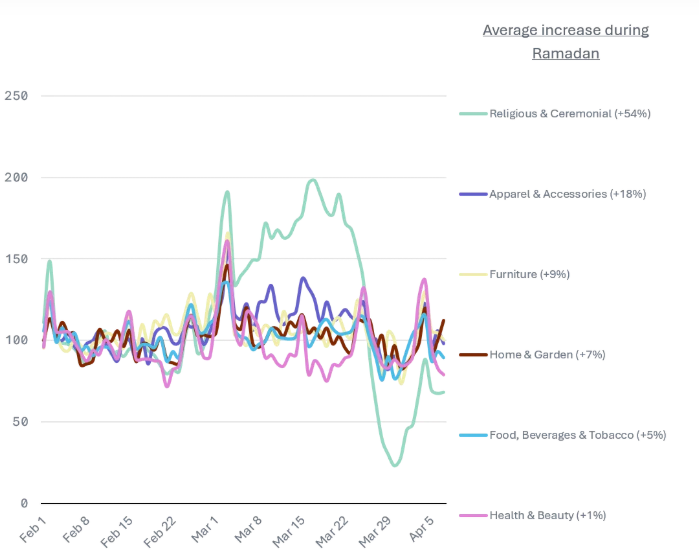The image size is (699, 552).
Task: Select the Health & Beauty legend label
Action: pyautogui.click(x=547, y=515)
